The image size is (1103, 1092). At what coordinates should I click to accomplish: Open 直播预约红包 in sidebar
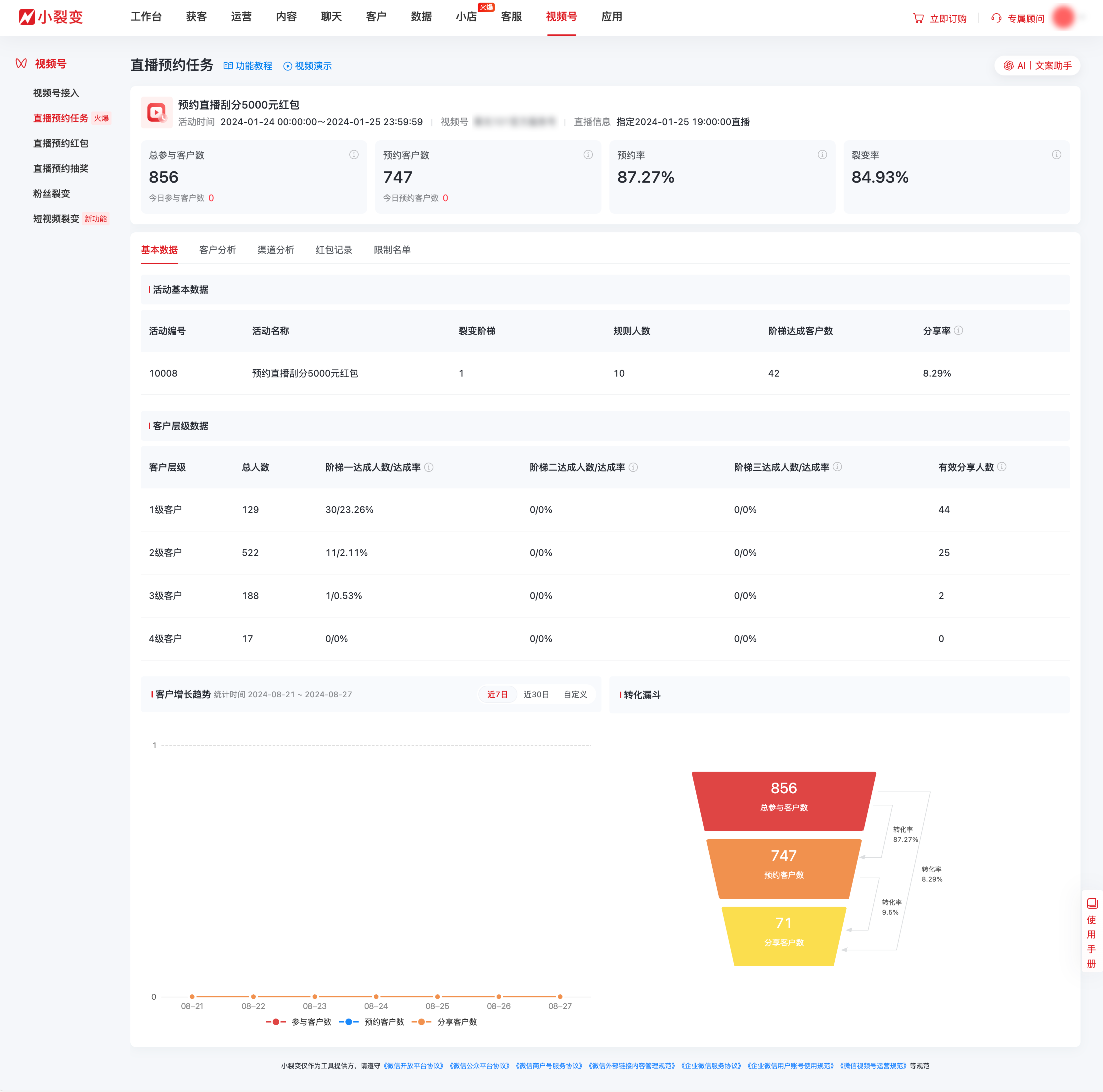point(61,143)
